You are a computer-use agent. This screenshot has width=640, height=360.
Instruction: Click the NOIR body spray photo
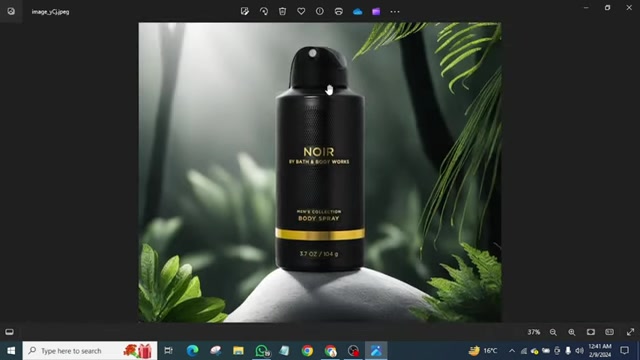click(320, 172)
